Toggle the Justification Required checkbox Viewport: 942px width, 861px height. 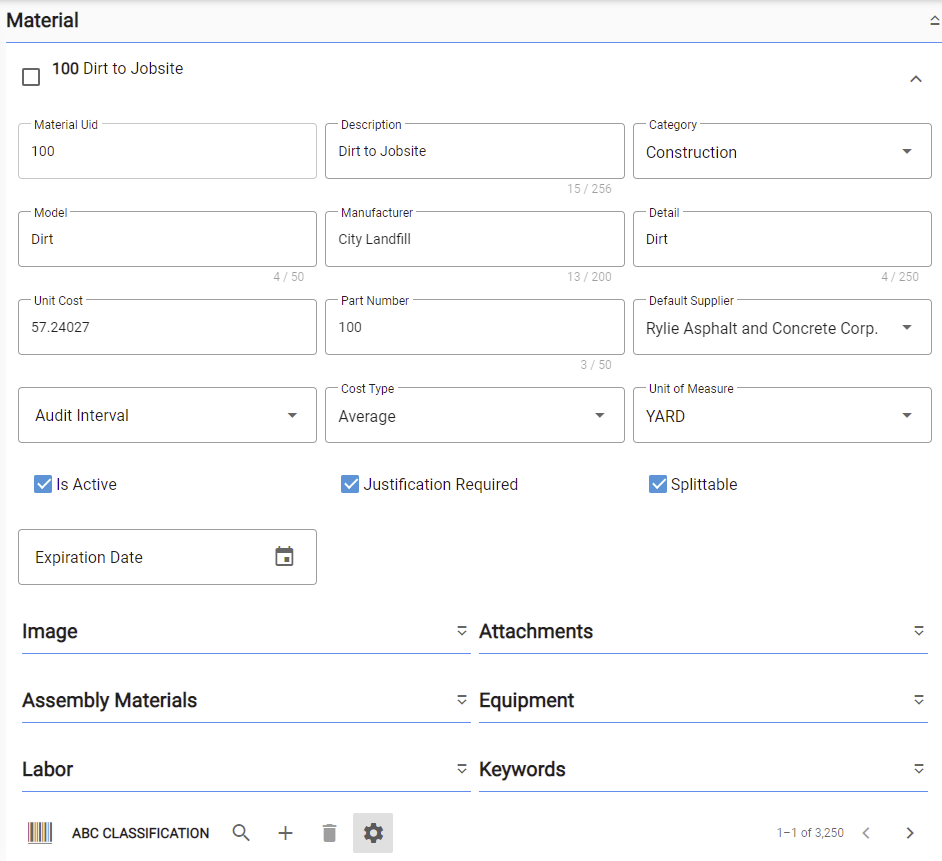[350, 484]
